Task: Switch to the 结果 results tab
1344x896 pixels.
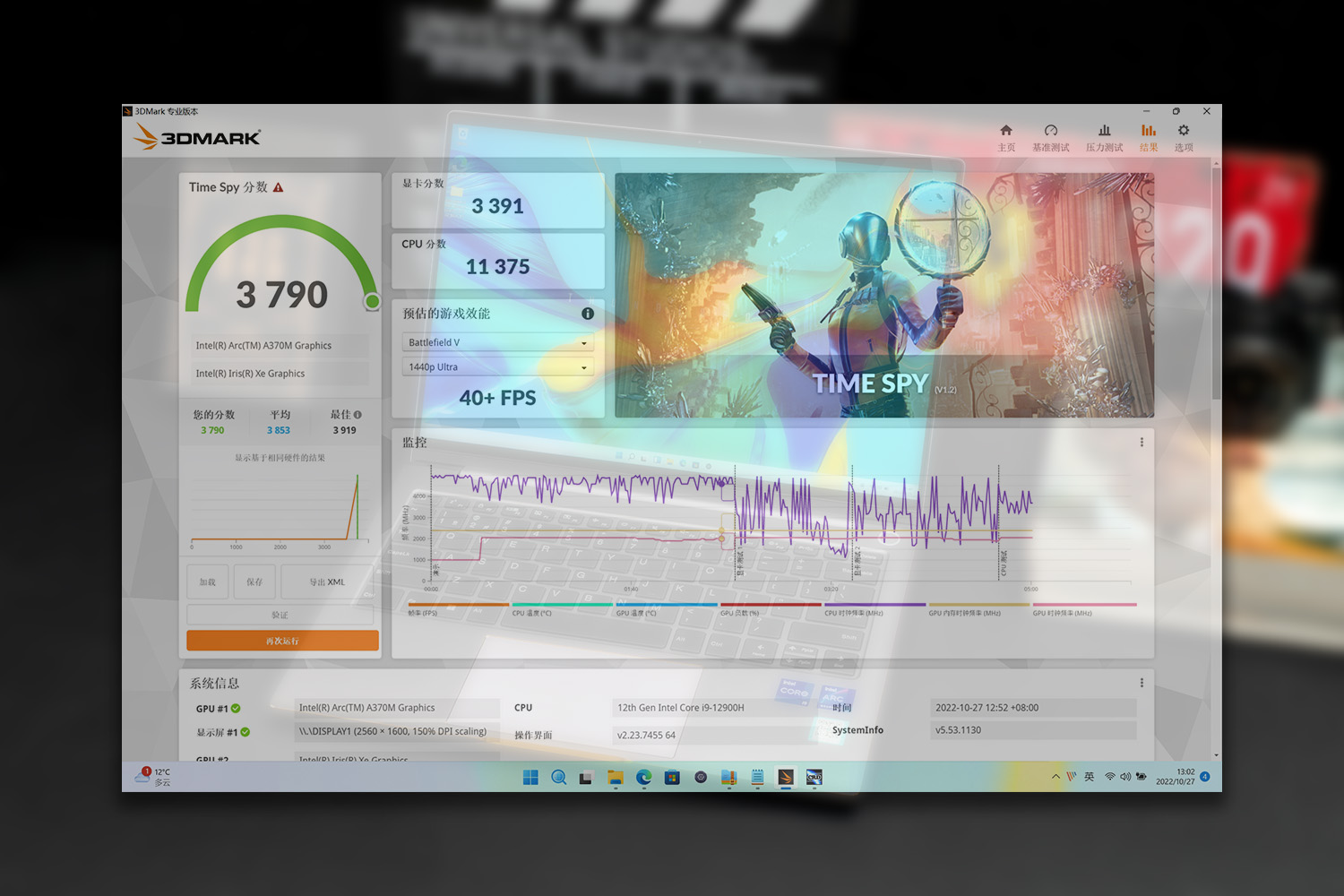Action: [1149, 137]
